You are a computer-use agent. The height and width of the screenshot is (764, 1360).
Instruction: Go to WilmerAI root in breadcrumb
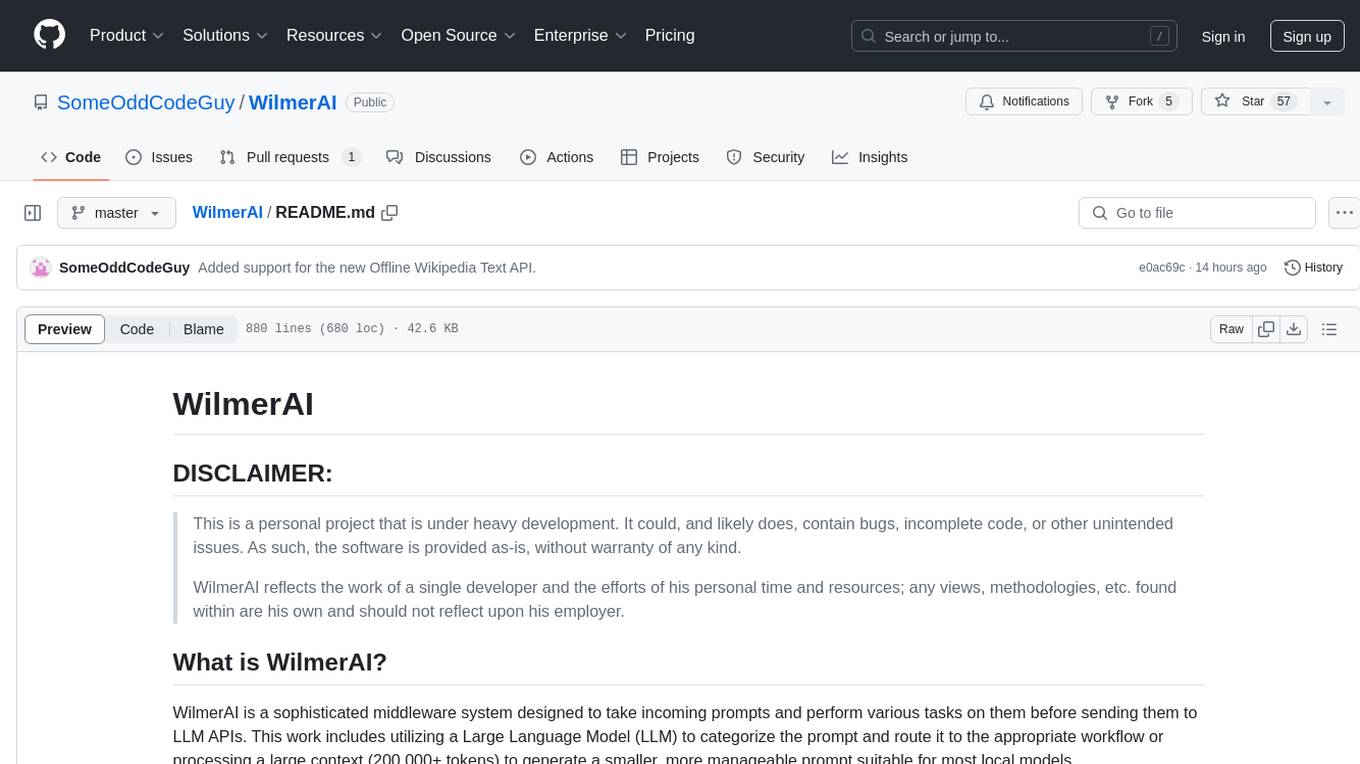(x=227, y=212)
